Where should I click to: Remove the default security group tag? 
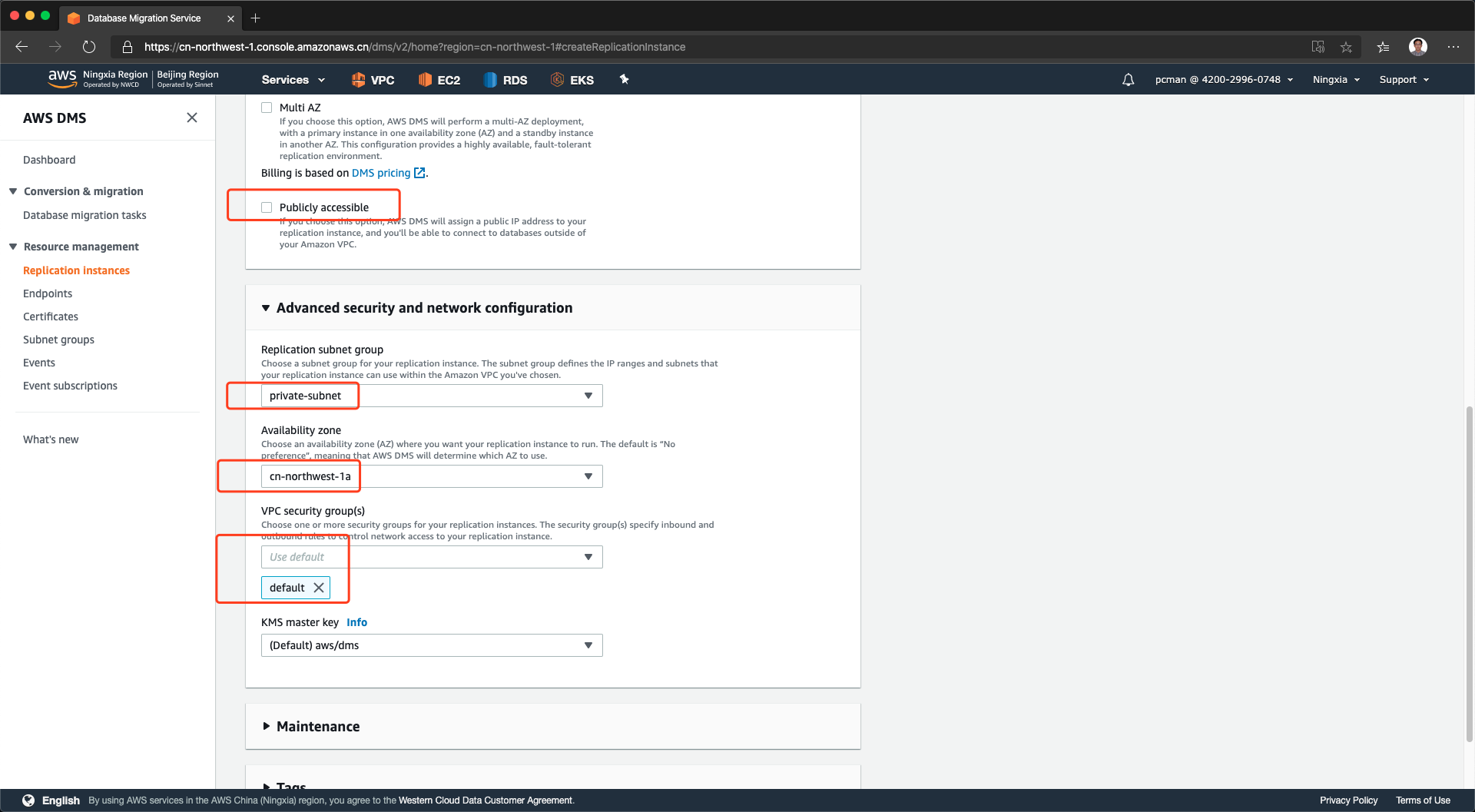(319, 588)
